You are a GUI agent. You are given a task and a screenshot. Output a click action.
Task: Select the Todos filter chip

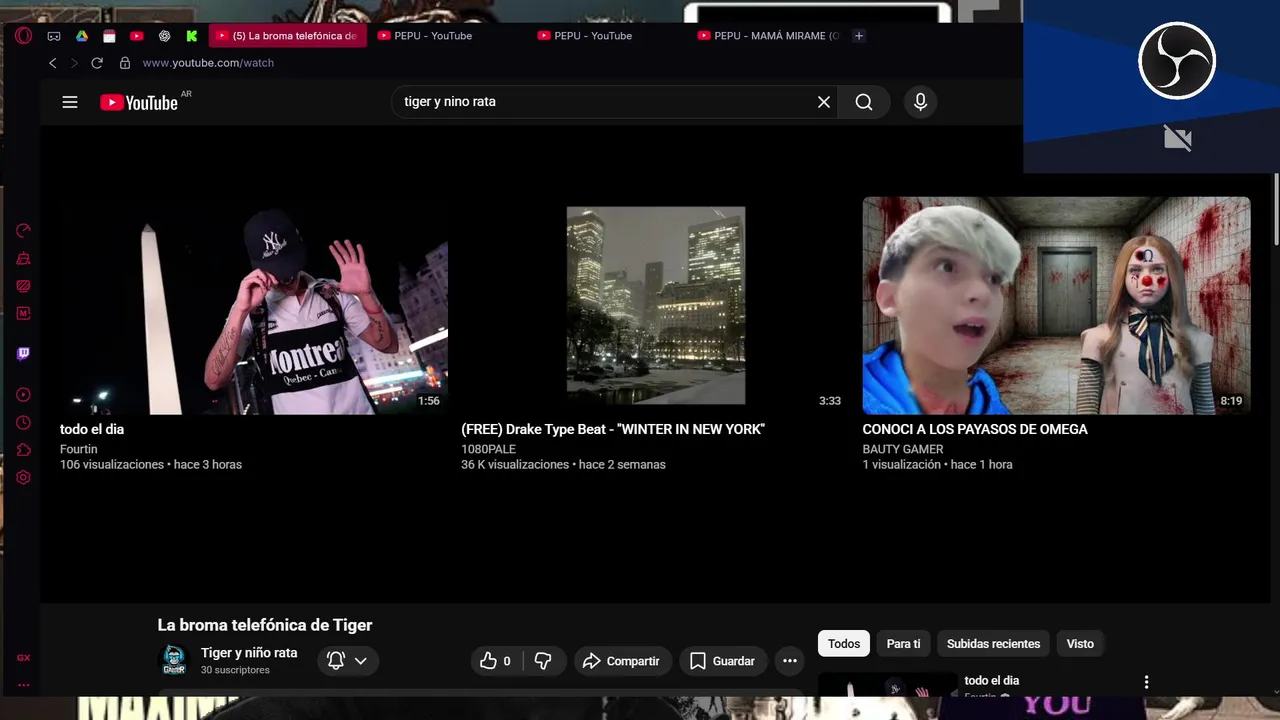(843, 644)
